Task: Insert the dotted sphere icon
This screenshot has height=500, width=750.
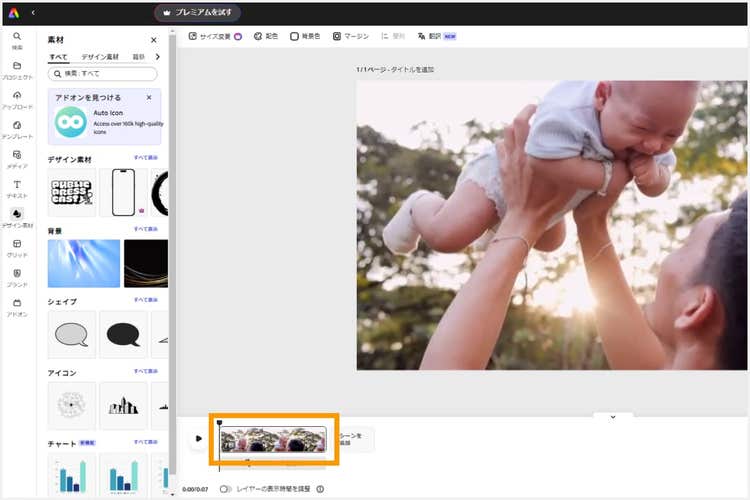Action: (72, 405)
